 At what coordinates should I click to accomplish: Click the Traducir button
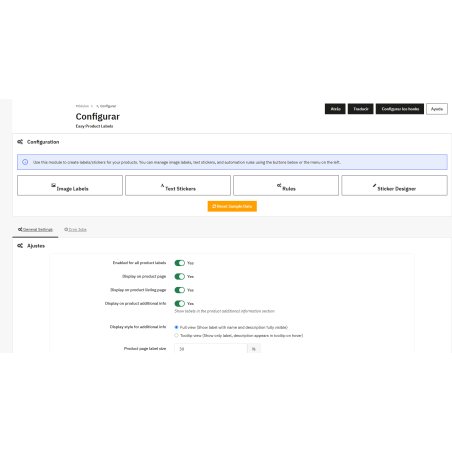(361, 109)
